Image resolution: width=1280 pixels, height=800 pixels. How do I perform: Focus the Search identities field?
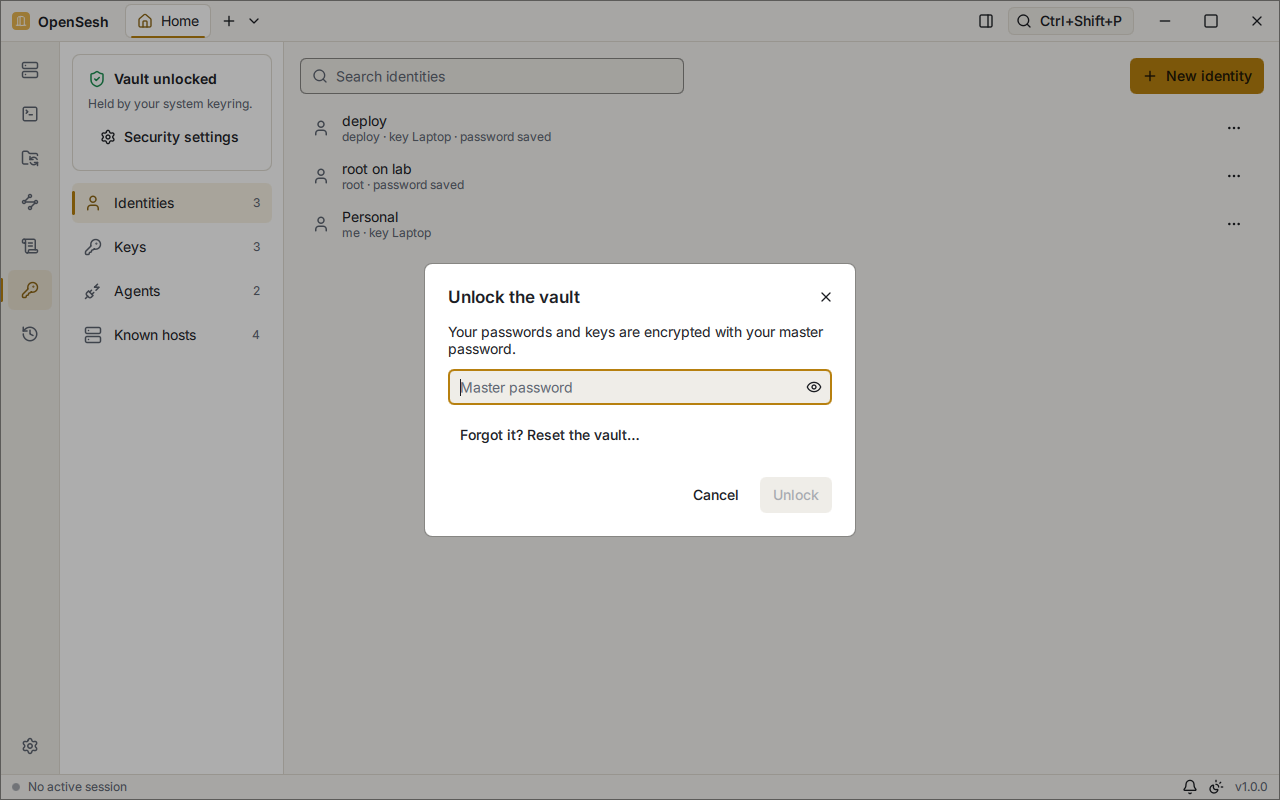(492, 76)
